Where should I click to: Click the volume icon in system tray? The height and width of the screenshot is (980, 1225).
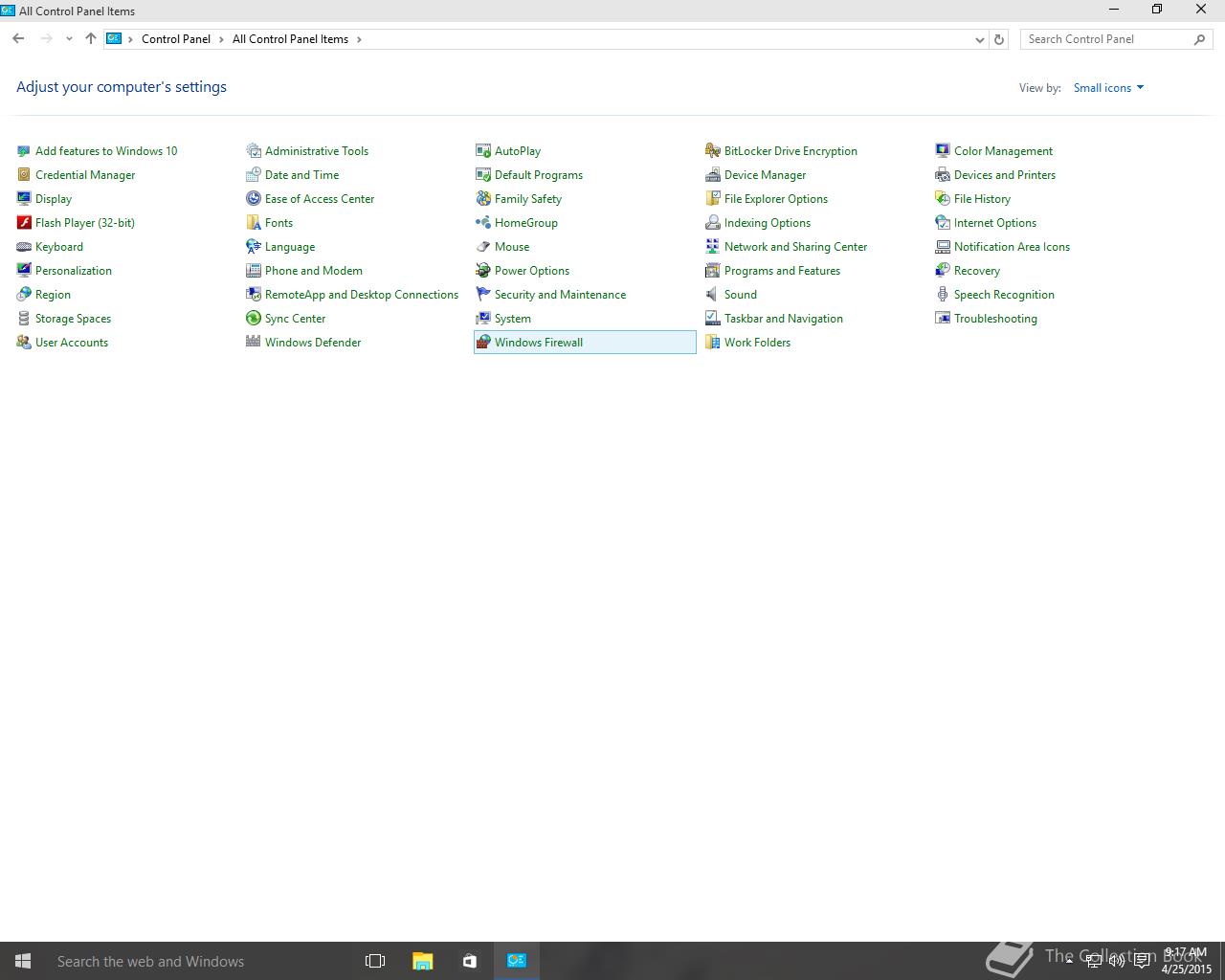[x=1117, y=961]
